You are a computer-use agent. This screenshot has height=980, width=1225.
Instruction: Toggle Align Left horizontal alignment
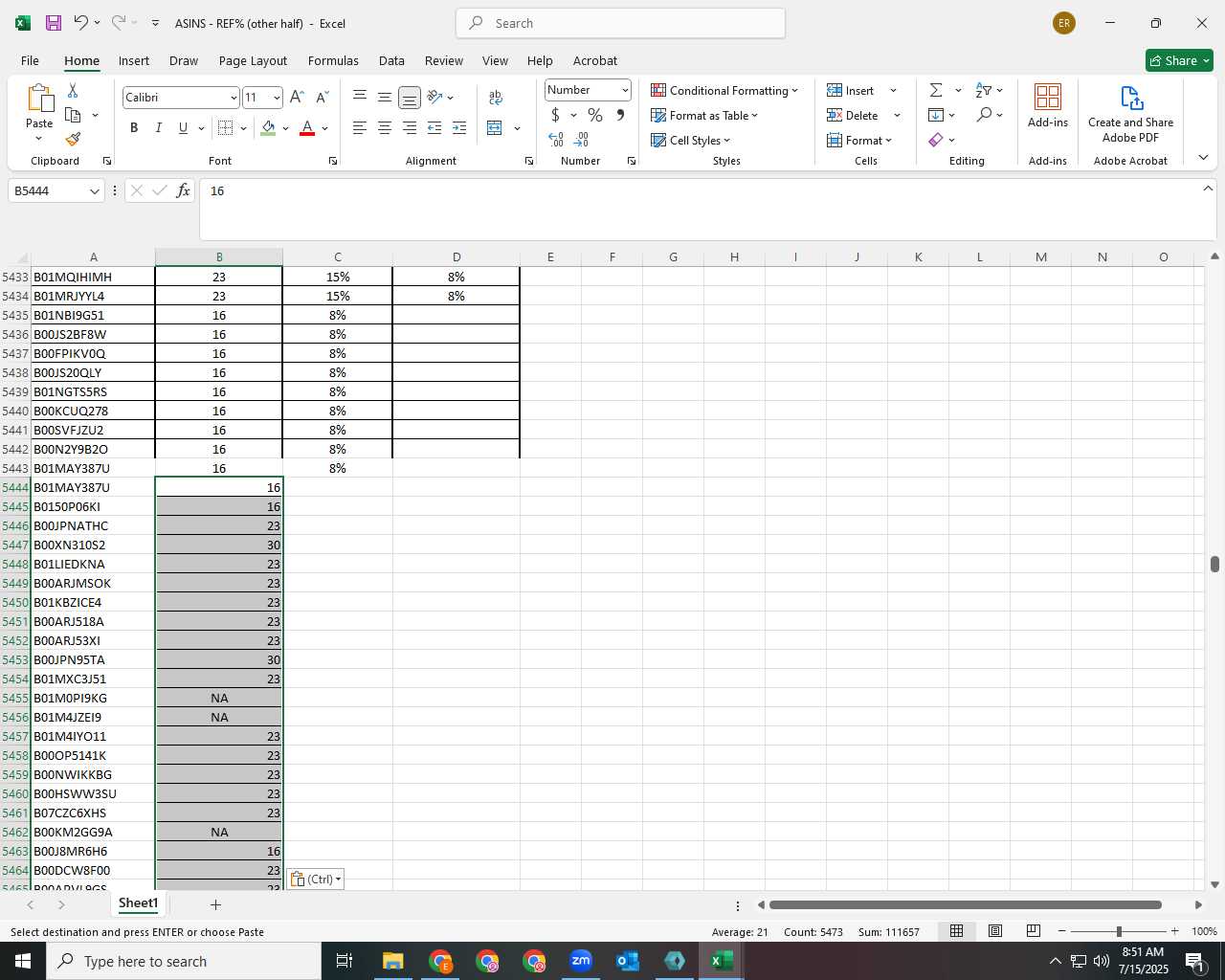coord(360,128)
